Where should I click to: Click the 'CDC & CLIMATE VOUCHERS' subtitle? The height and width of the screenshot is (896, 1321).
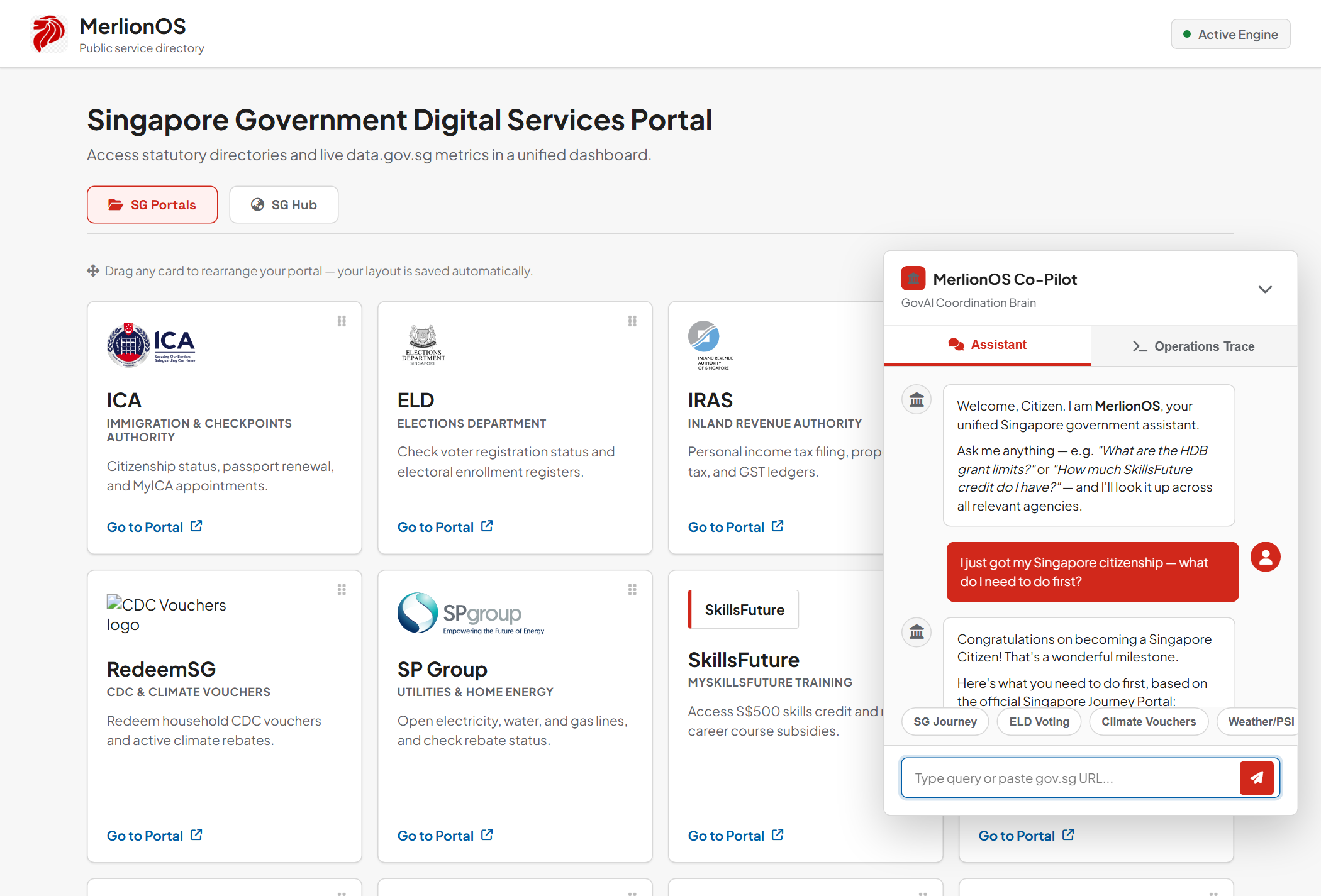coord(189,692)
